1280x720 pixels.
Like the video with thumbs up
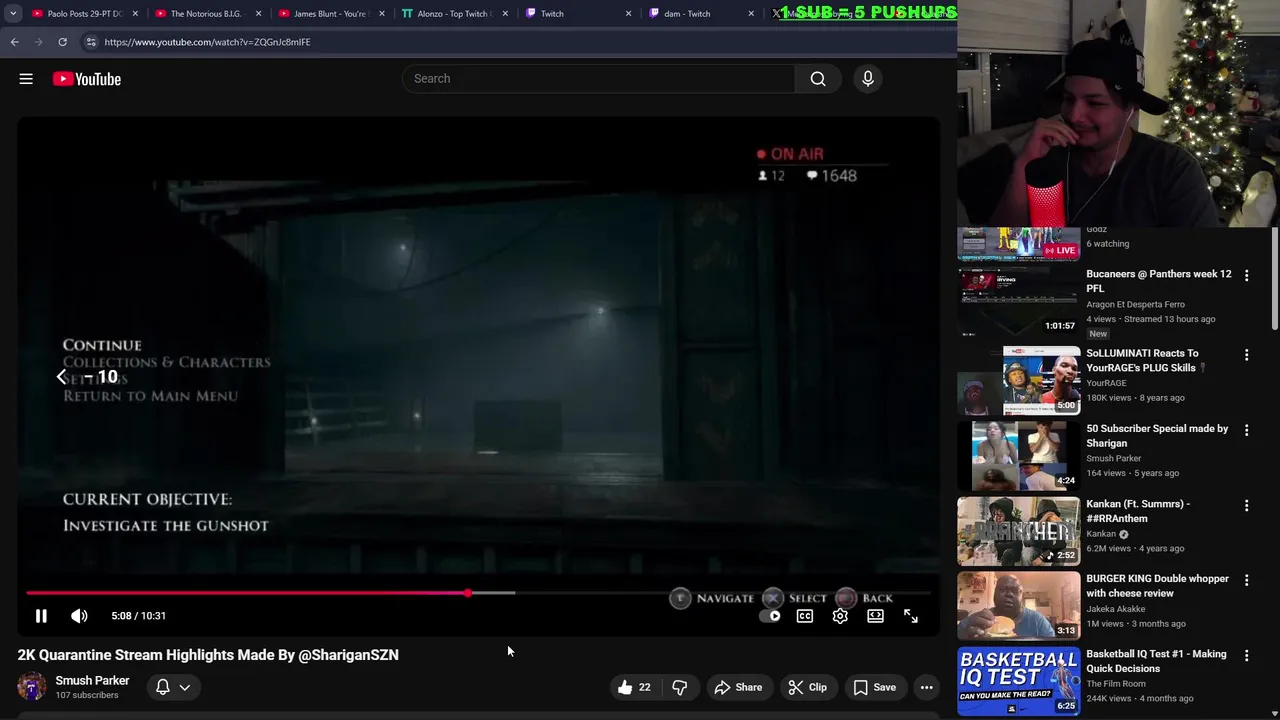pos(634,687)
